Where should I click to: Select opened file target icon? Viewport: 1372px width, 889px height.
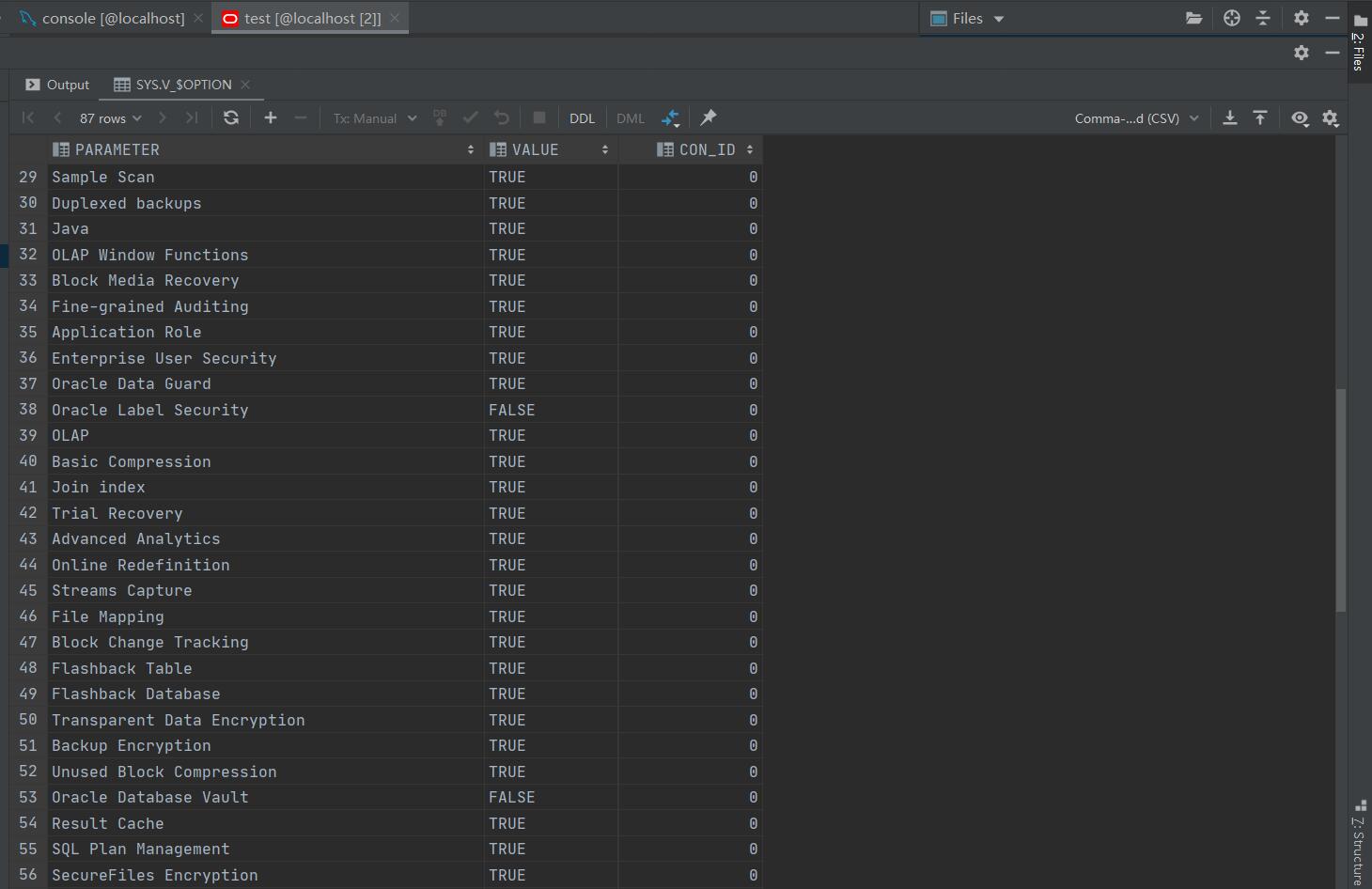[1232, 18]
